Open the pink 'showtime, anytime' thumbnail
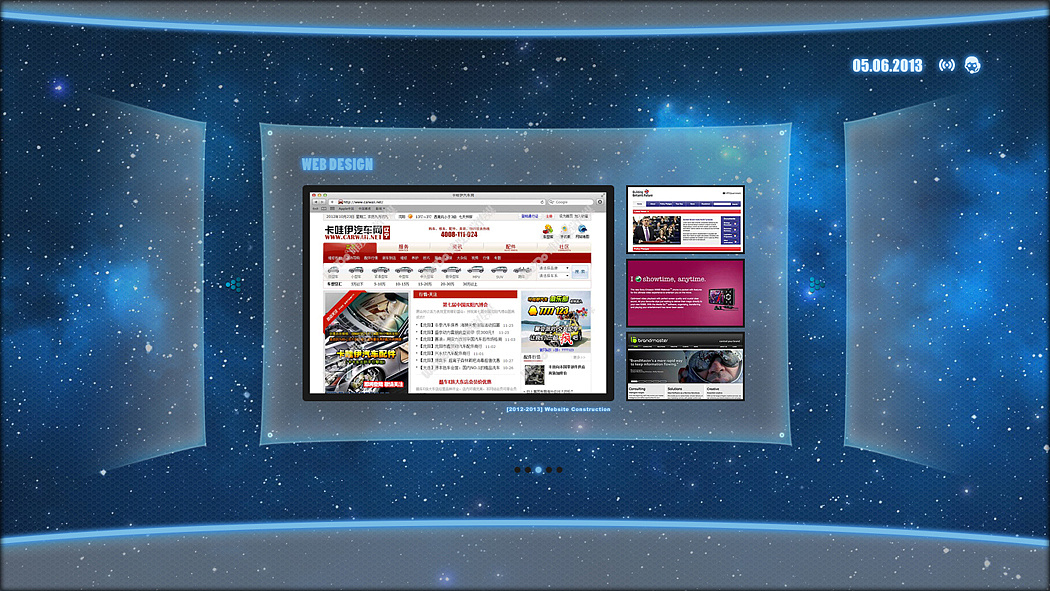This screenshot has height=591, width=1050. (x=685, y=293)
